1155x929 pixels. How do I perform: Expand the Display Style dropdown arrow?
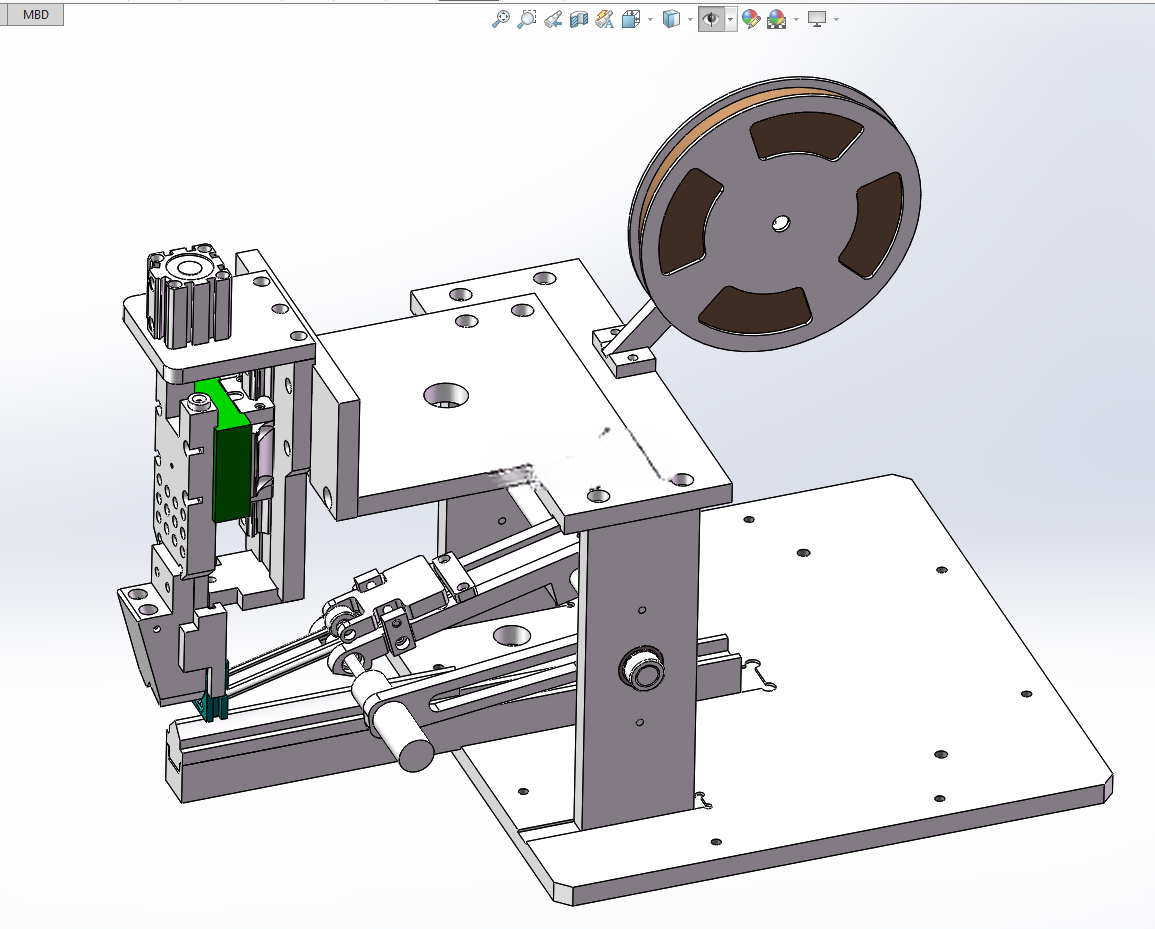[x=690, y=19]
